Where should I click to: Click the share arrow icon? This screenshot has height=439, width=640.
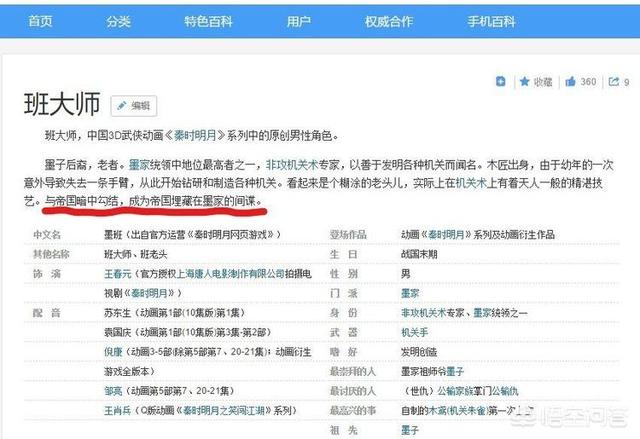(614, 82)
